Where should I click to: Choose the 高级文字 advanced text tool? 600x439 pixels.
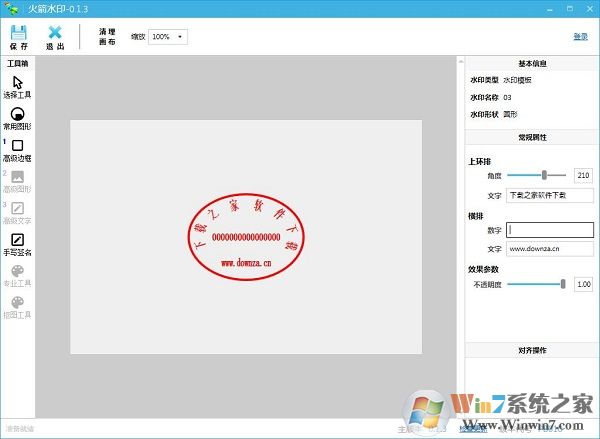(17, 214)
